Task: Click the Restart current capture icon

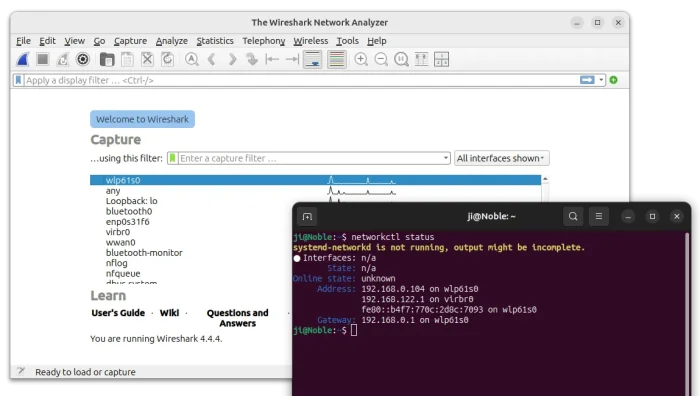Action: [x=62, y=59]
